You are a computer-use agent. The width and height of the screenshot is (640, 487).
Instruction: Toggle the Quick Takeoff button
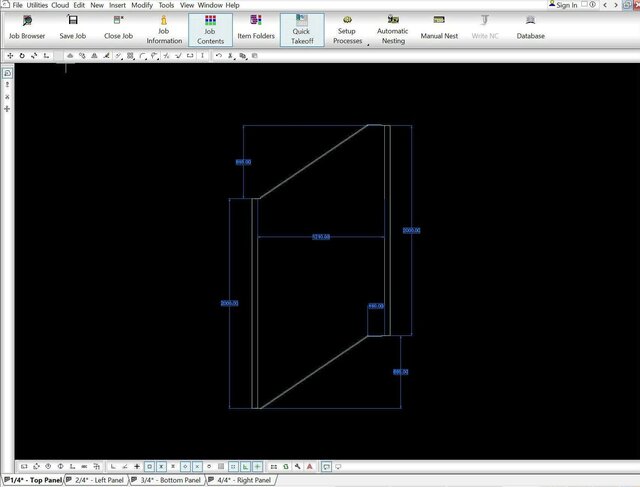pyautogui.click(x=301, y=27)
